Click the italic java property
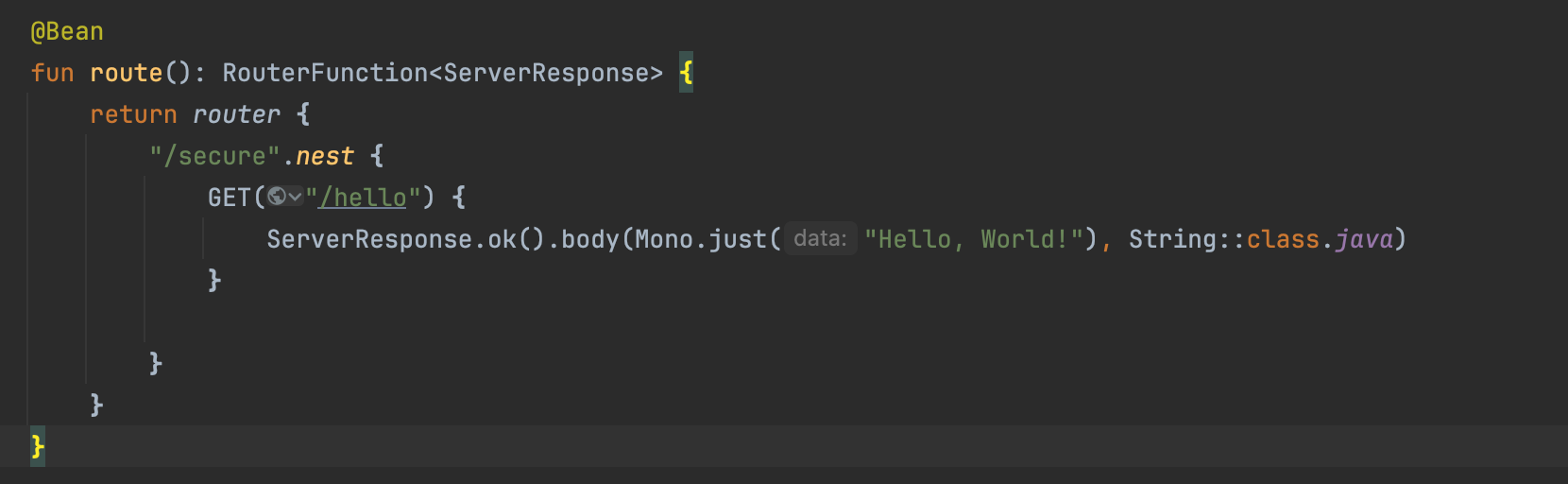1568x484 pixels. click(1364, 239)
